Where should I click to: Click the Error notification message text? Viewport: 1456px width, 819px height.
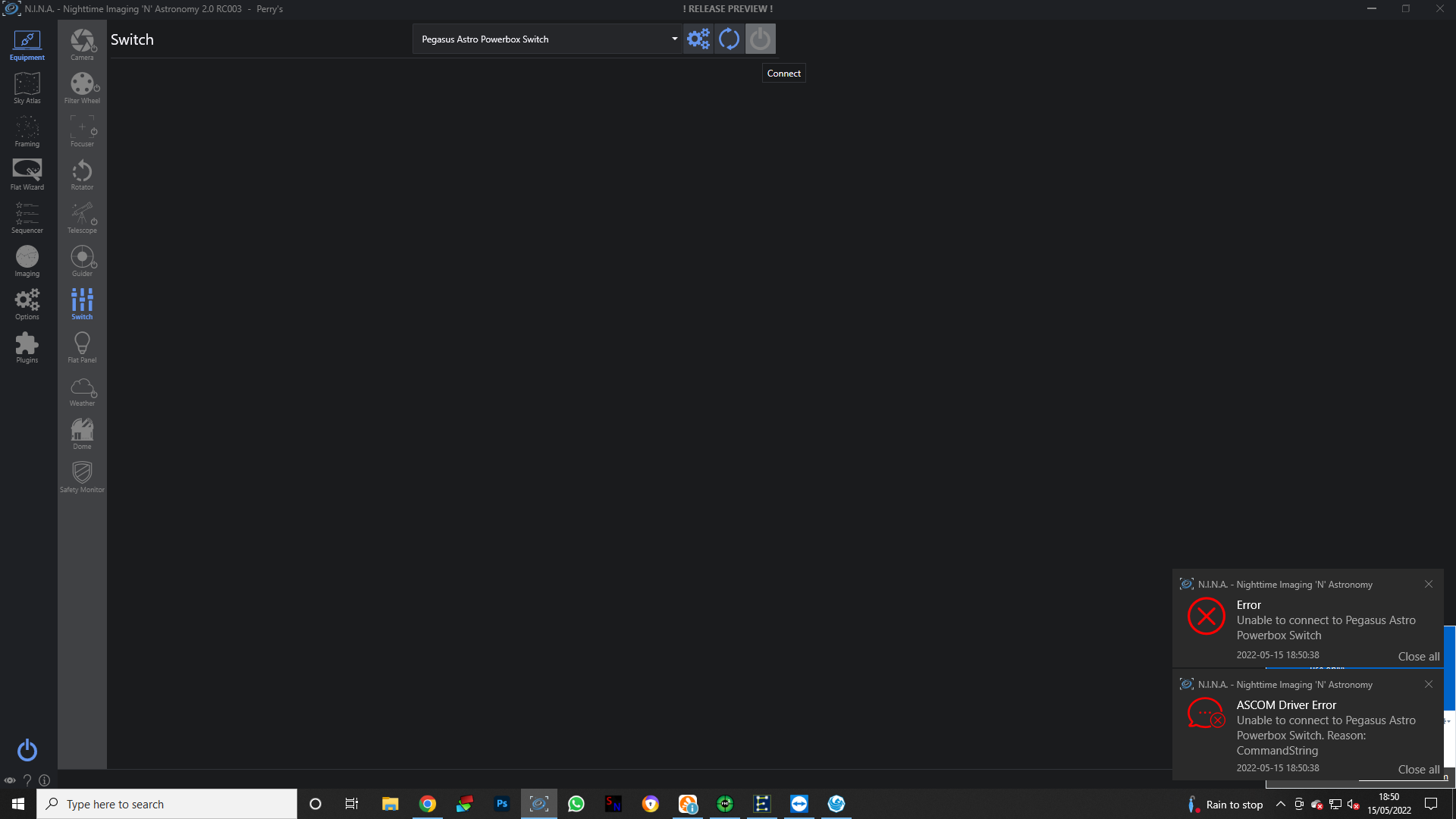(1326, 628)
